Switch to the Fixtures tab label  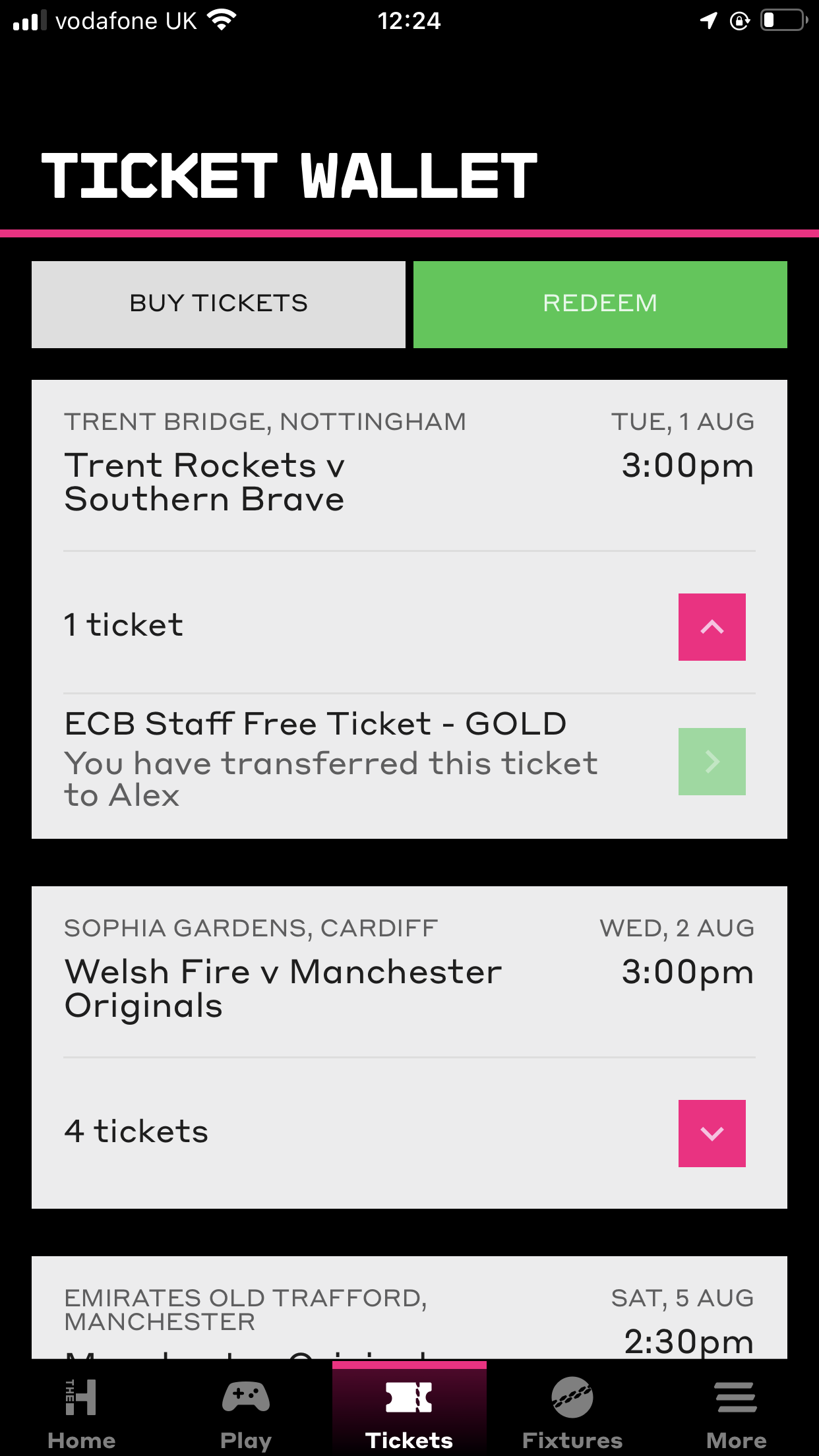572,1440
